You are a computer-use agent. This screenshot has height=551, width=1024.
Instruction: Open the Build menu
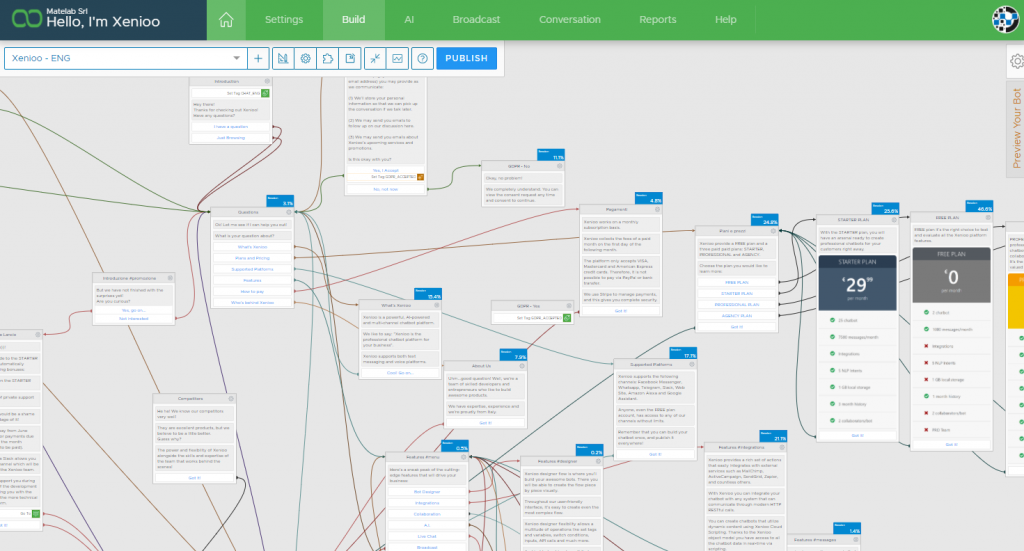tap(353, 20)
